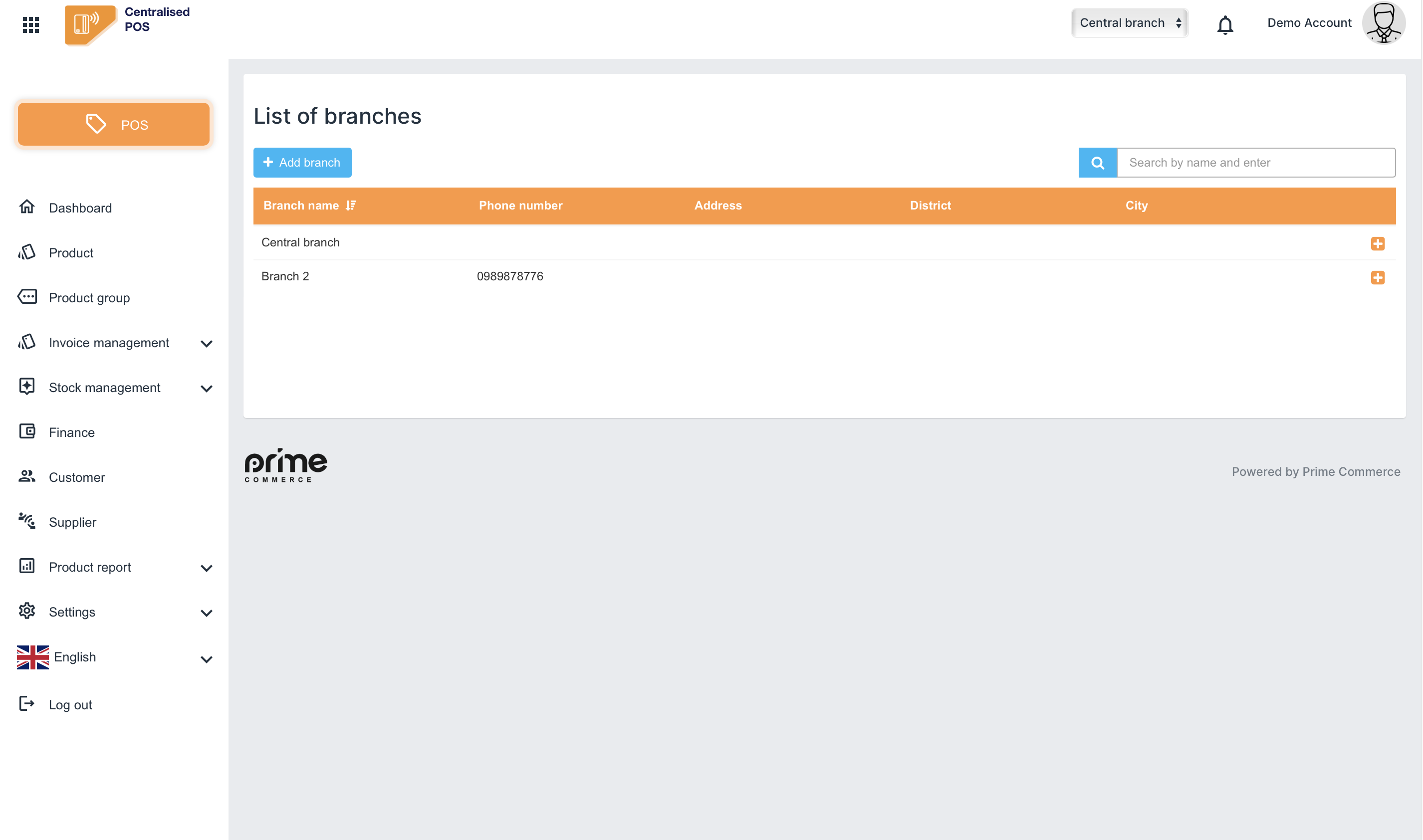
Task: Click the magnifier search button
Action: click(1097, 163)
